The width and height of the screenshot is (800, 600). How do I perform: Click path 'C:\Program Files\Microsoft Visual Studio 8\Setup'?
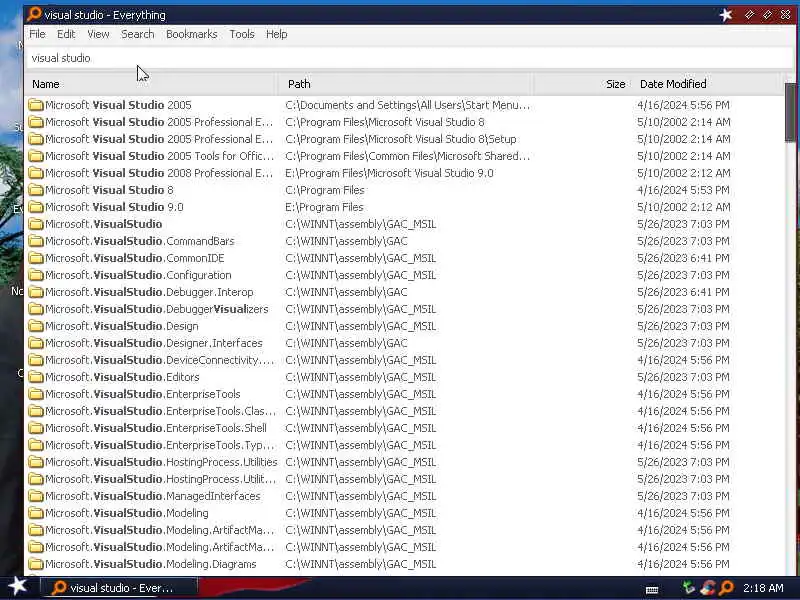pyautogui.click(x=401, y=139)
